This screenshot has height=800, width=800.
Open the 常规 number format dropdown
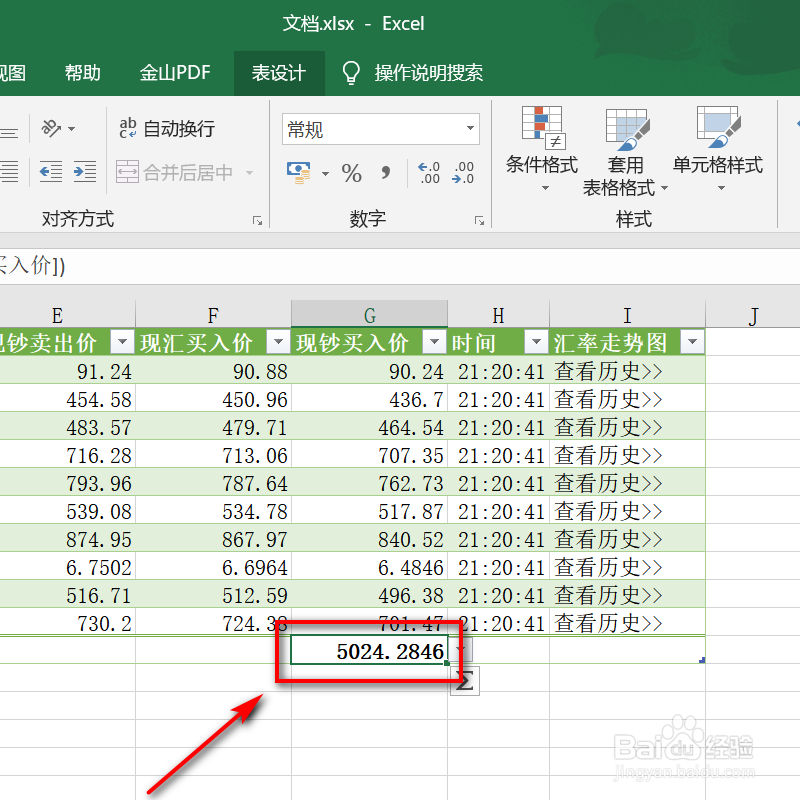click(469, 128)
